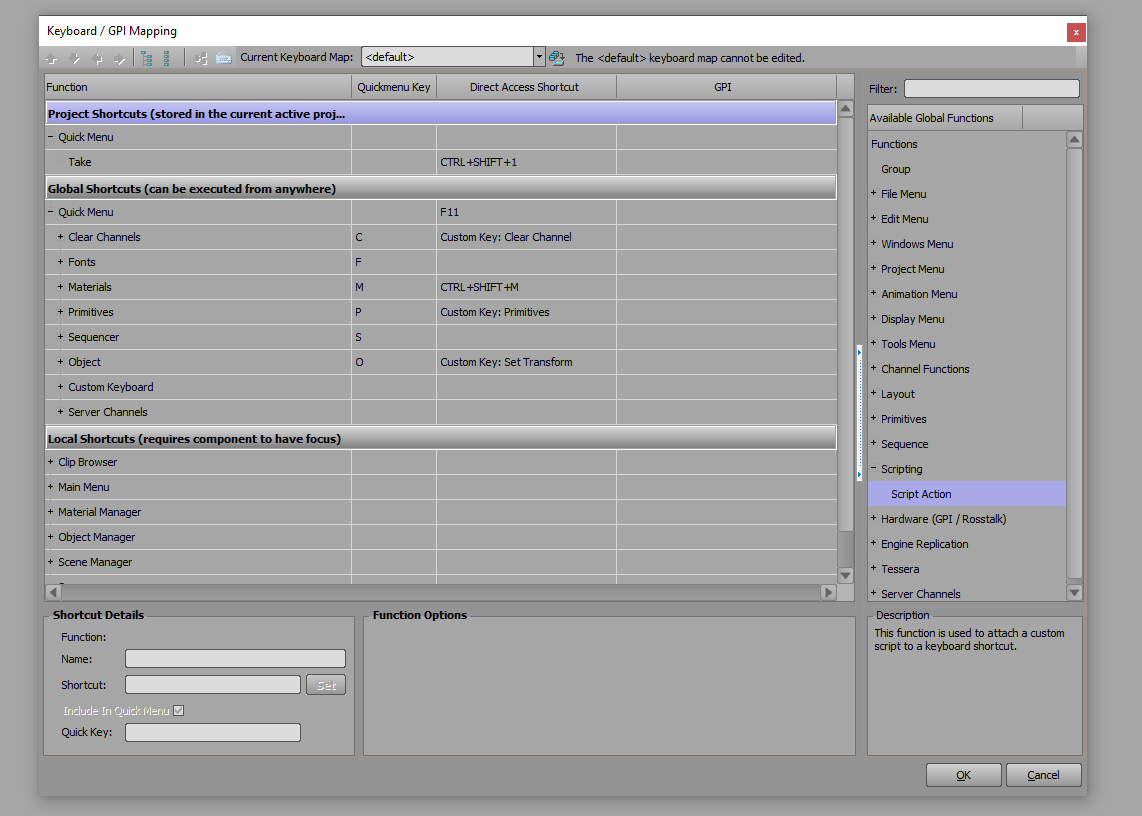This screenshot has height=816, width=1142.
Task: Expand Project Menu in the functions list
Action: (x=873, y=268)
